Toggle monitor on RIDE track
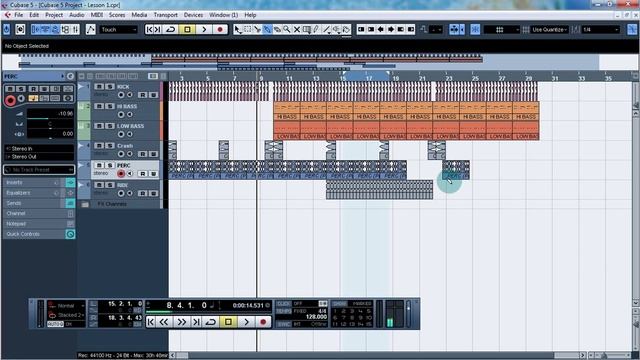 (130, 193)
